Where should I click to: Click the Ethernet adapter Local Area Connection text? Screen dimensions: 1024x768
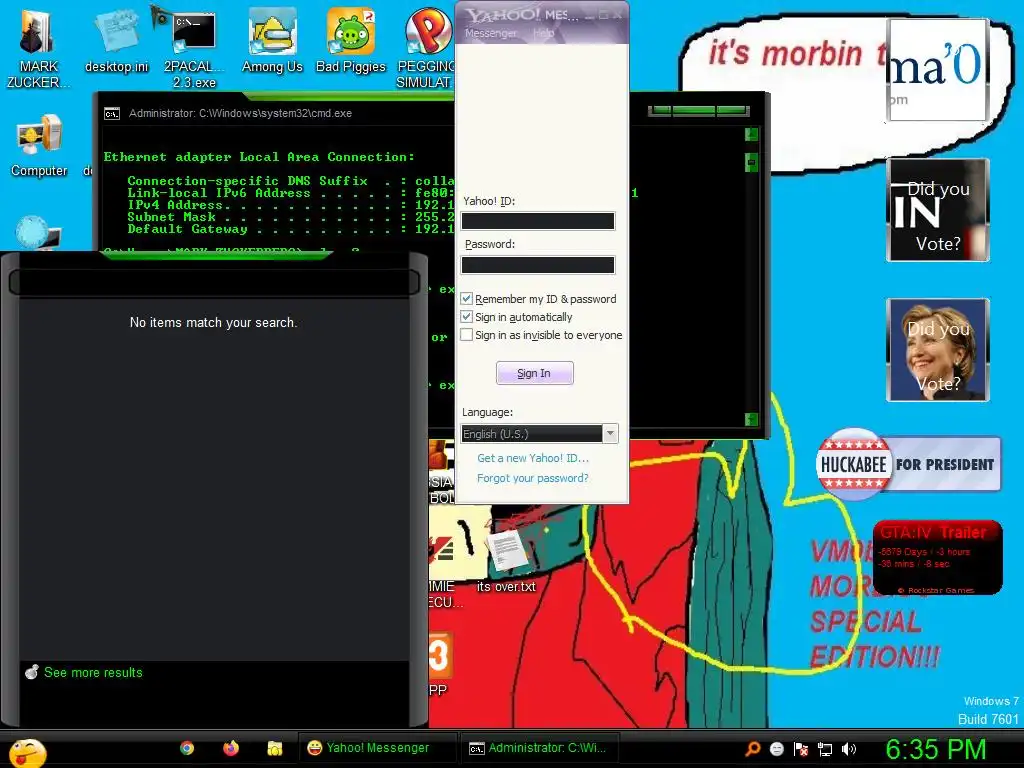259,157
